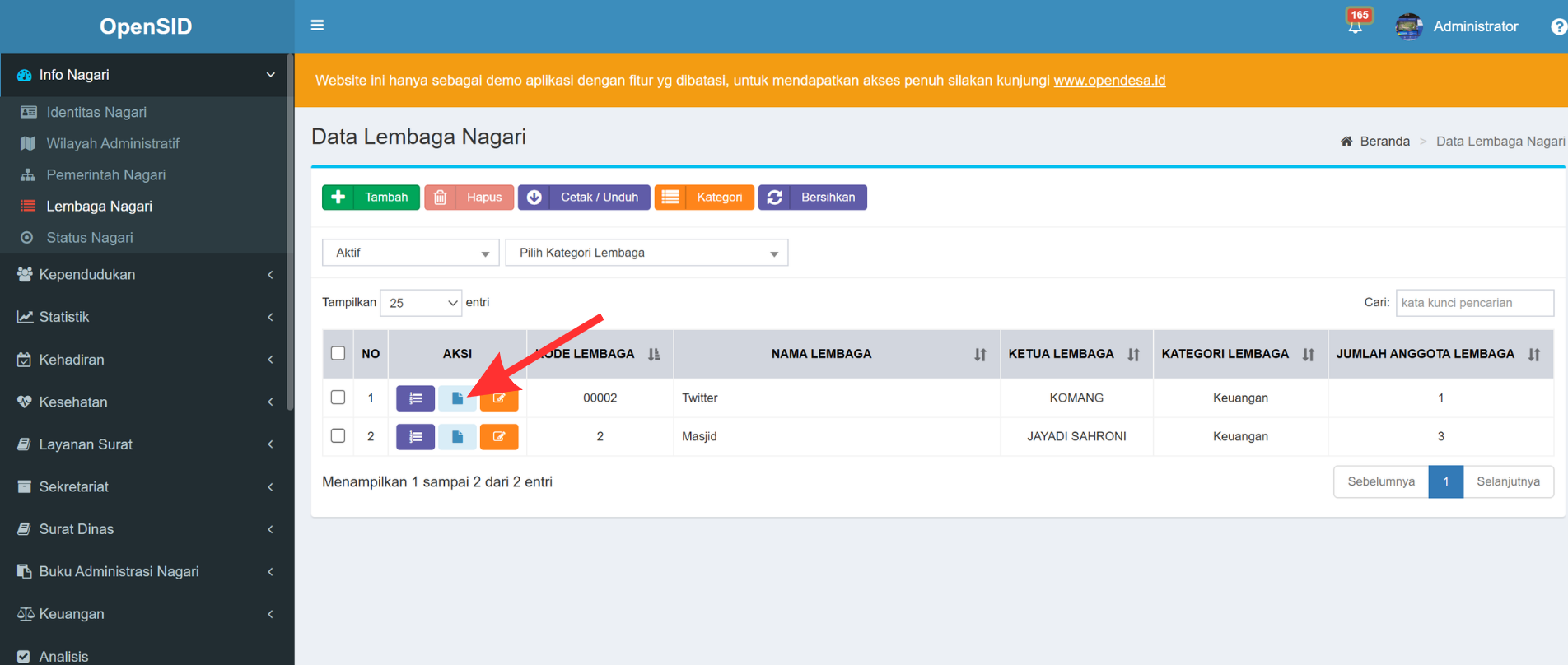The image size is (1568, 665).
Task: Click the edit icon for Masjid row
Action: 499,437
